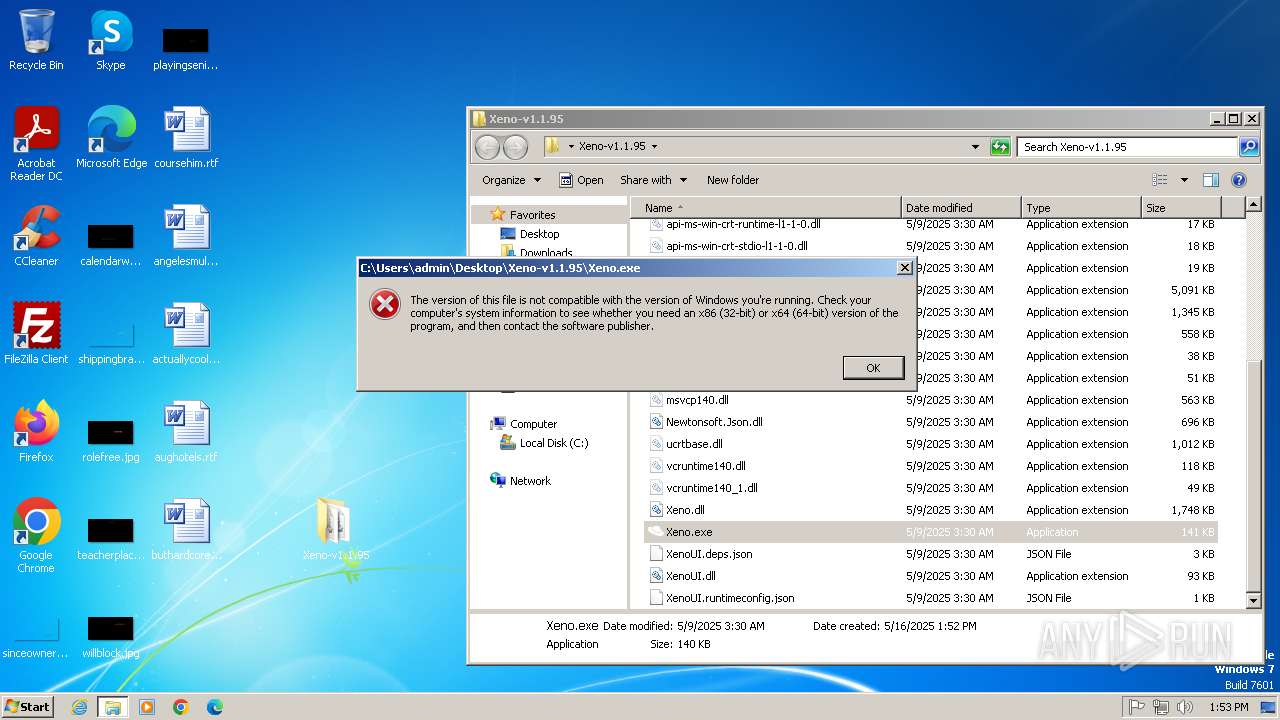The width and height of the screenshot is (1280, 720).
Task: Click the Explorer Forward navigation button
Action: (515, 147)
